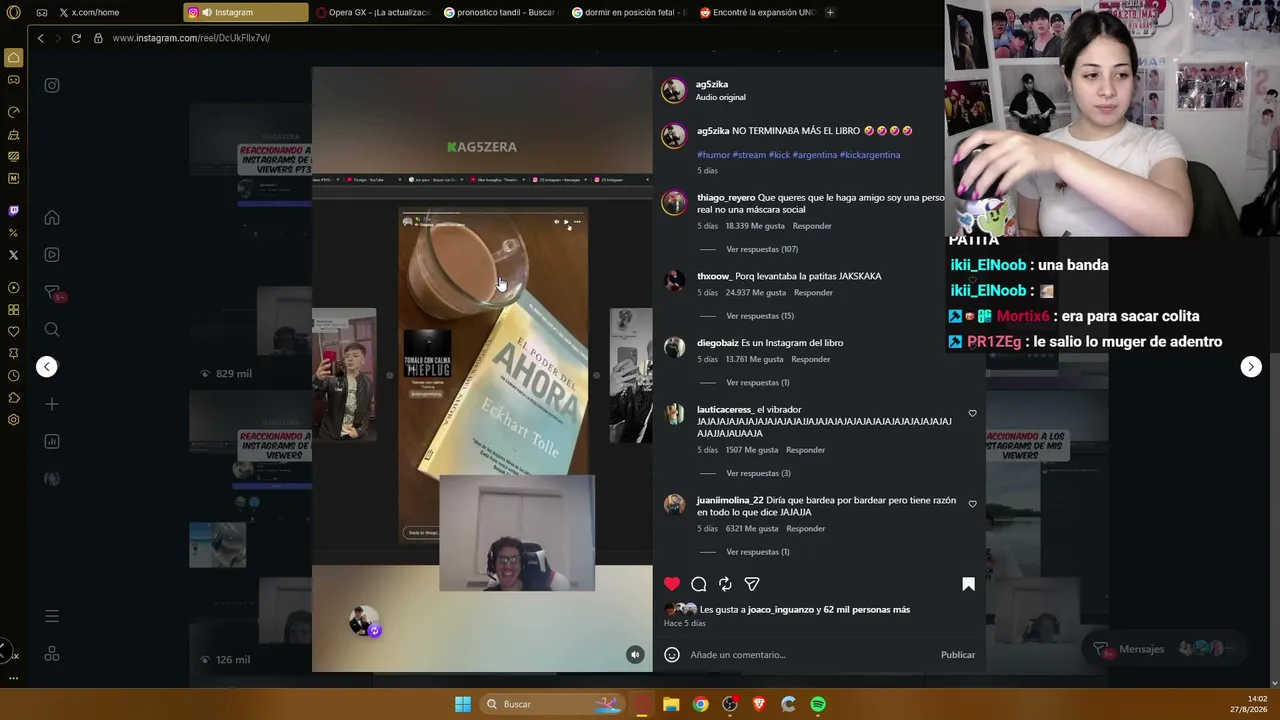The width and height of the screenshot is (1280, 720).
Task: Open the joaco_inguanzo profile link
Action: 780,610
